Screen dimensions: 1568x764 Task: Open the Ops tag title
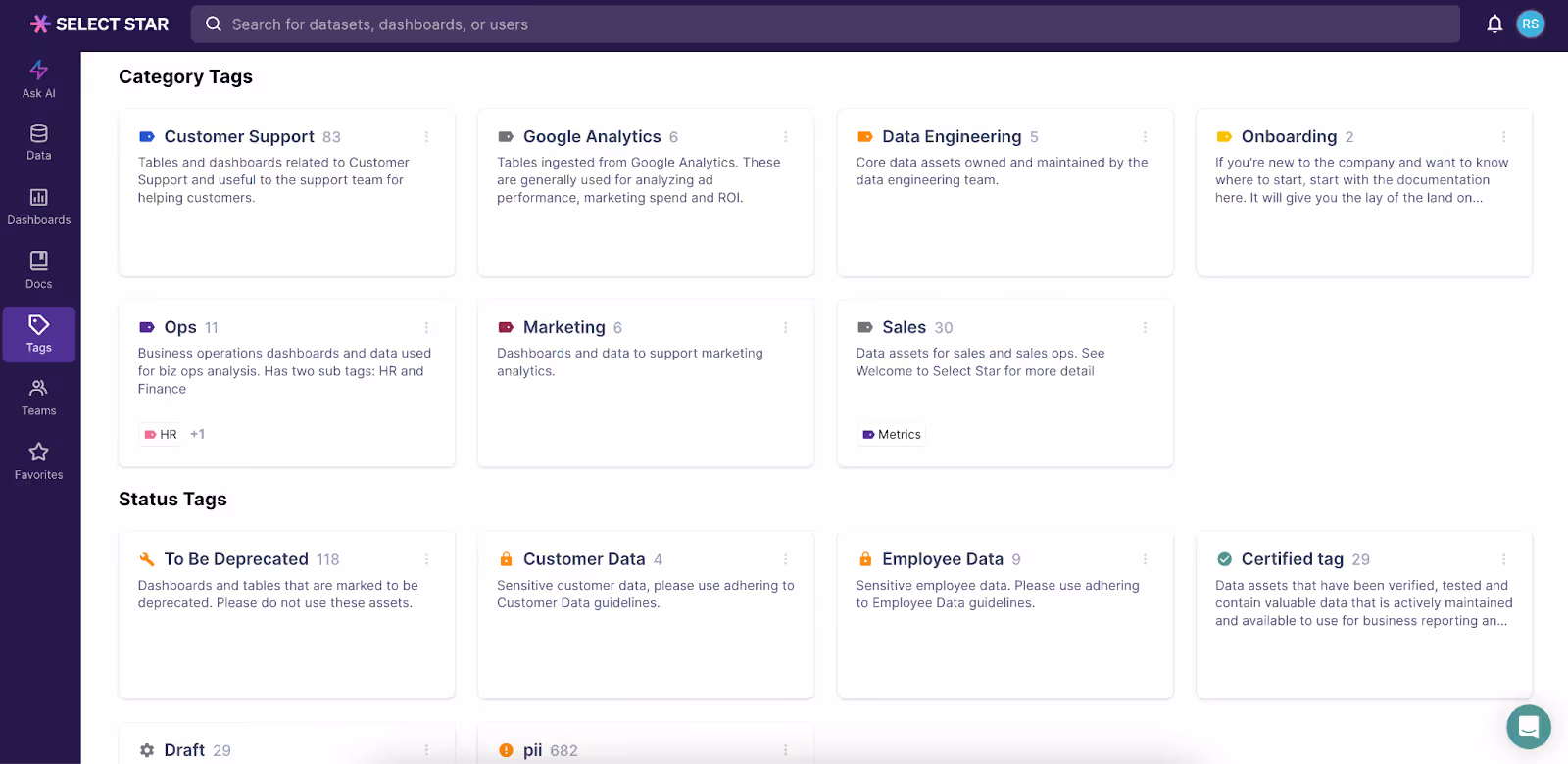pos(180,327)
